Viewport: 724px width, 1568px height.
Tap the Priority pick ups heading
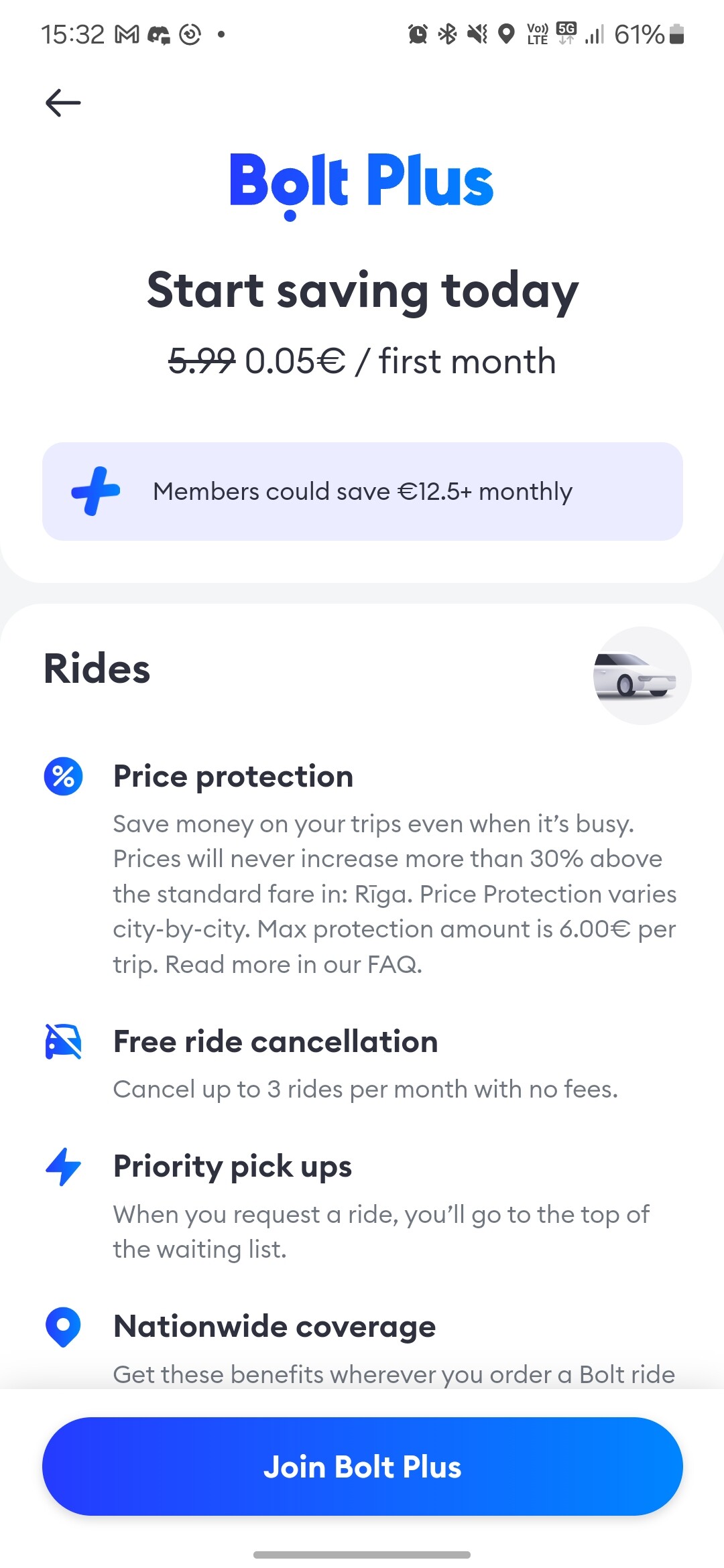tap(233, 1167)
